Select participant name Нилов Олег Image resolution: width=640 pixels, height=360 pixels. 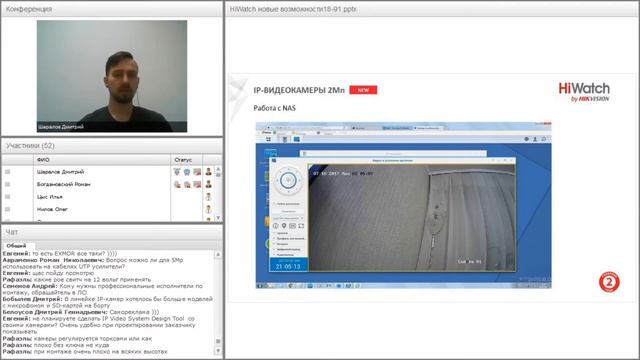tap(52, 209)
